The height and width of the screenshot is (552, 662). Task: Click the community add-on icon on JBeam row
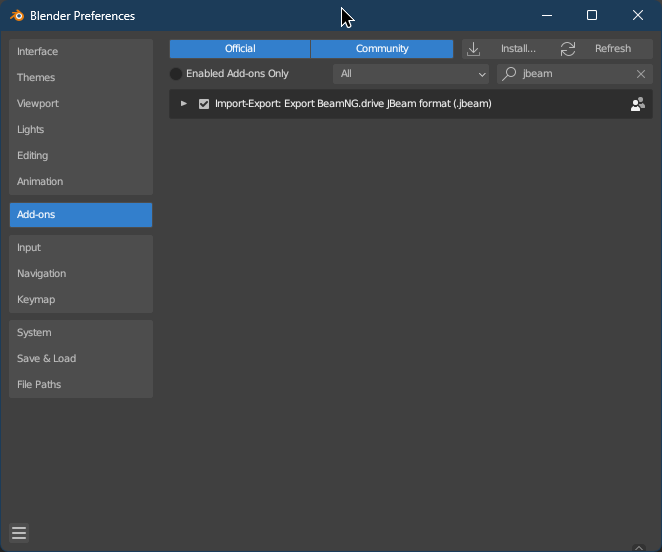click(x=638, y=104)
